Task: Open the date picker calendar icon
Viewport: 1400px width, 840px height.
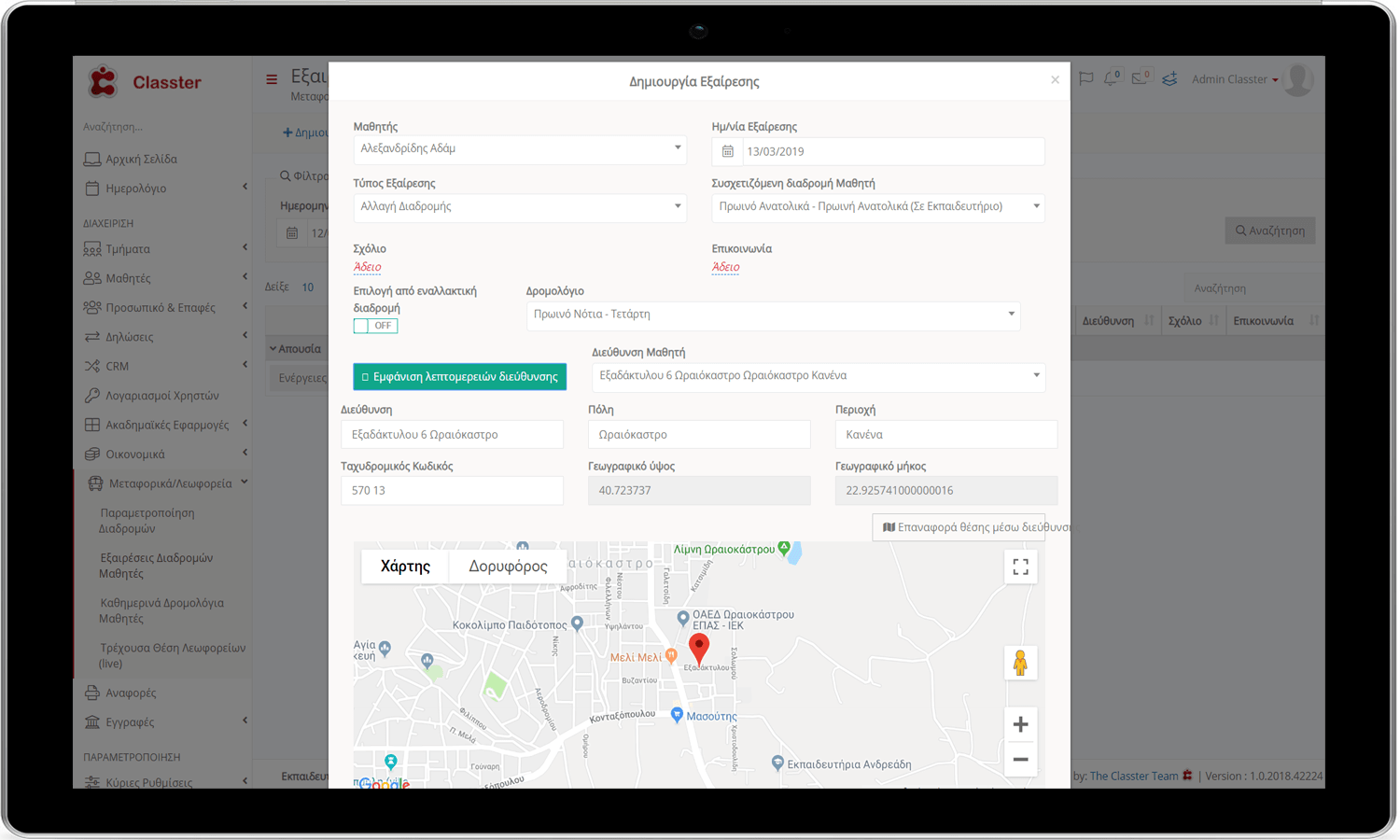Action: 728,151
